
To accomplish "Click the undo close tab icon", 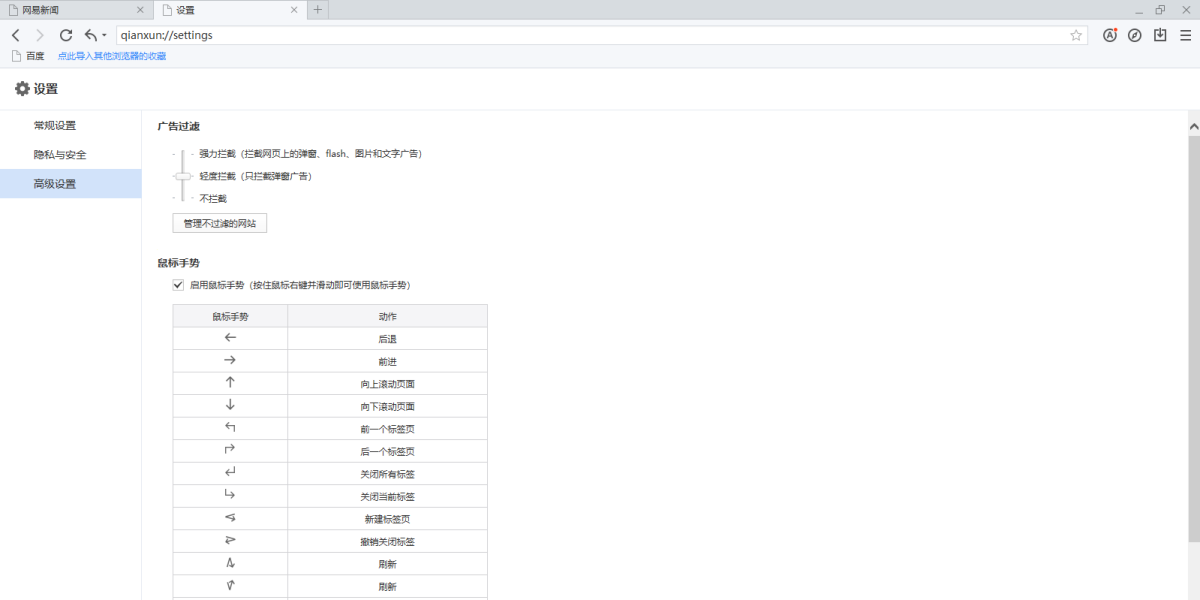I will (91, 35).
